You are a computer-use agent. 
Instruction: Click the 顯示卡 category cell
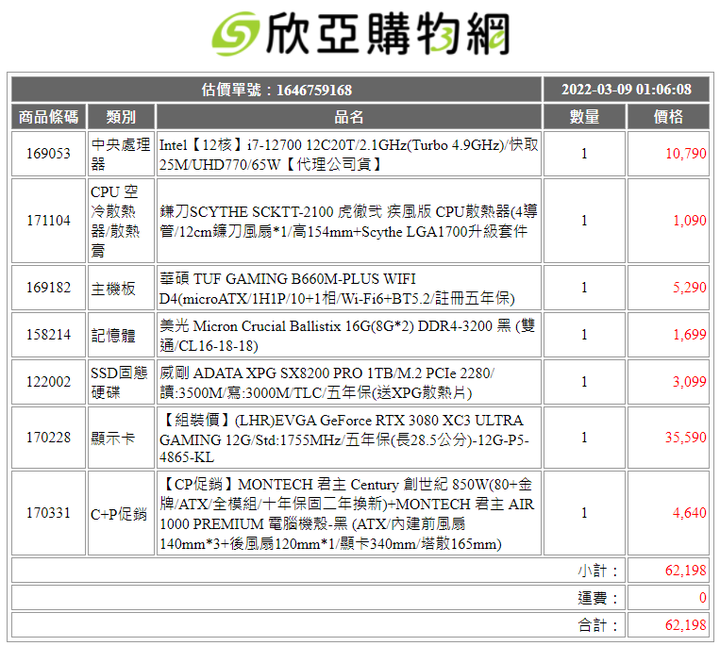(121, 438)
